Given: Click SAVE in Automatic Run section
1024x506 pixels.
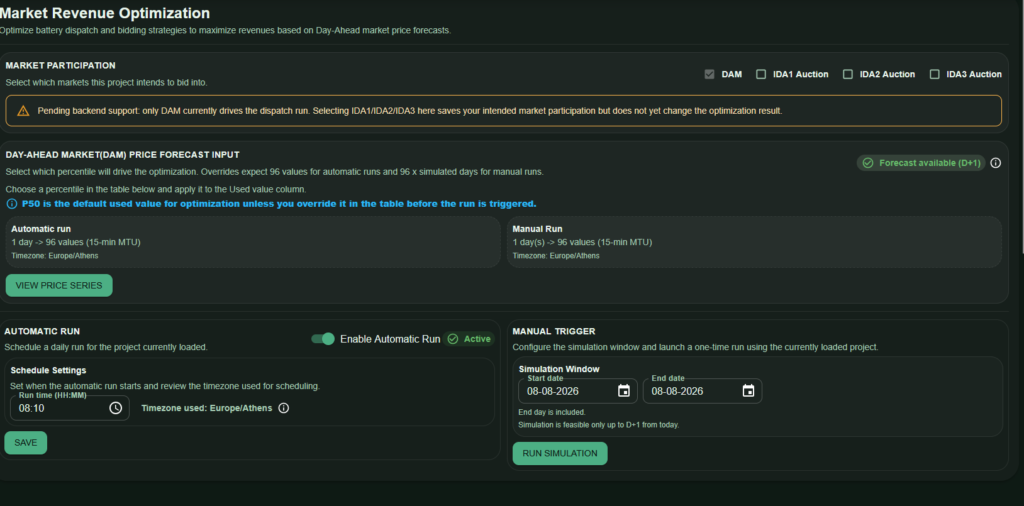Looking at the screenshot, I should click(25, 443).
